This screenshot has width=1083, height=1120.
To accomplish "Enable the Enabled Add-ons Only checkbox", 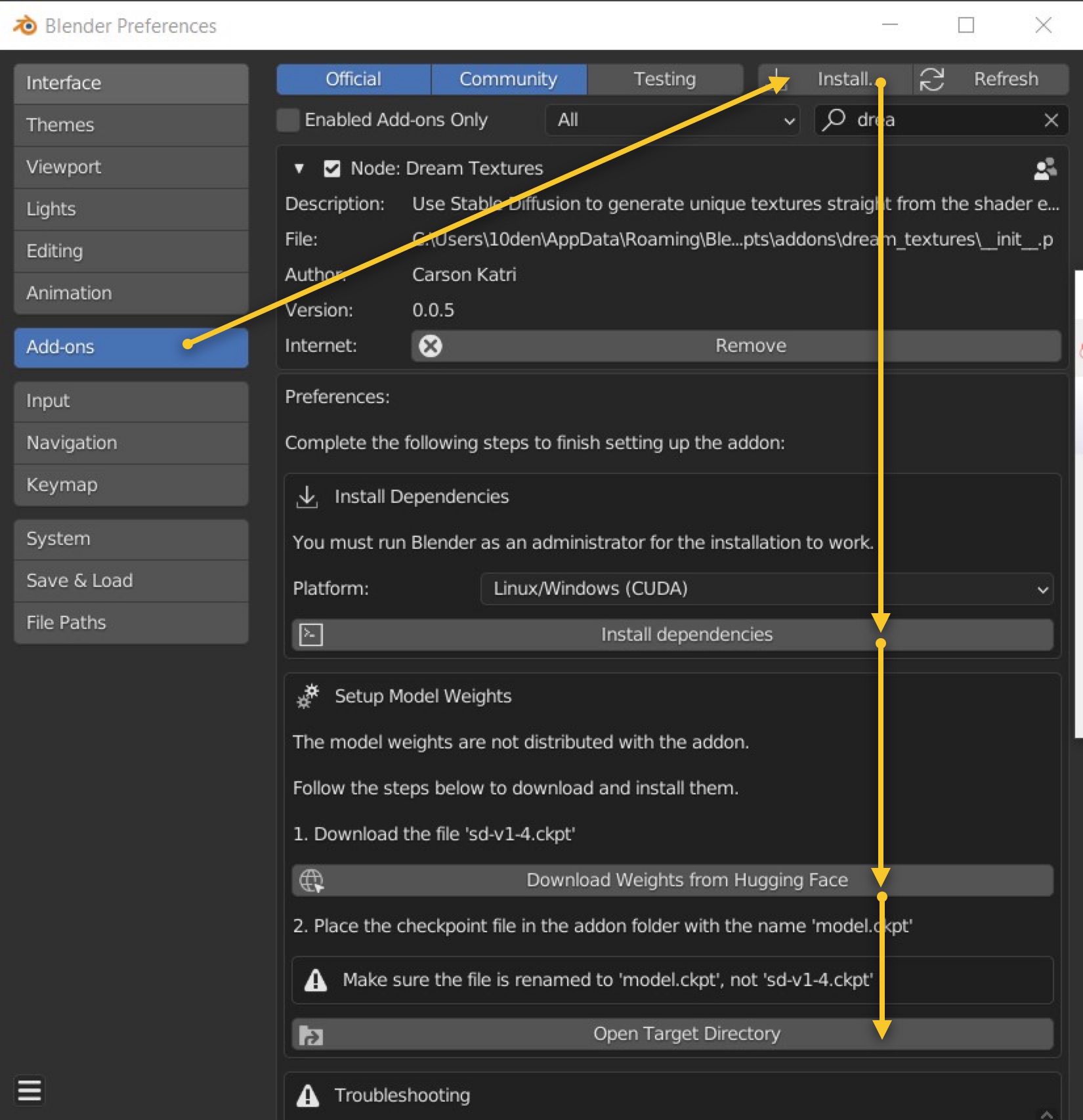I will click(288, 120).
